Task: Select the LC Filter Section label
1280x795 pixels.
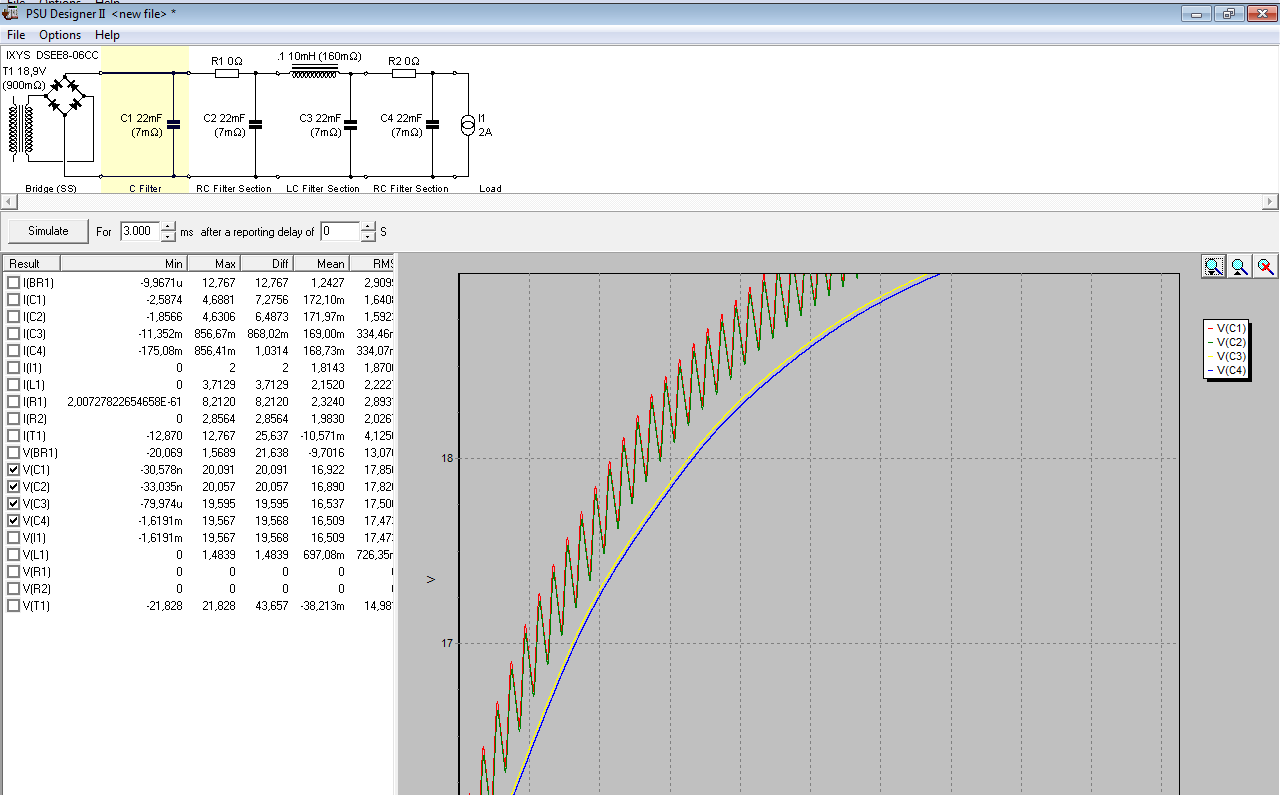Action: pos(322,188)
